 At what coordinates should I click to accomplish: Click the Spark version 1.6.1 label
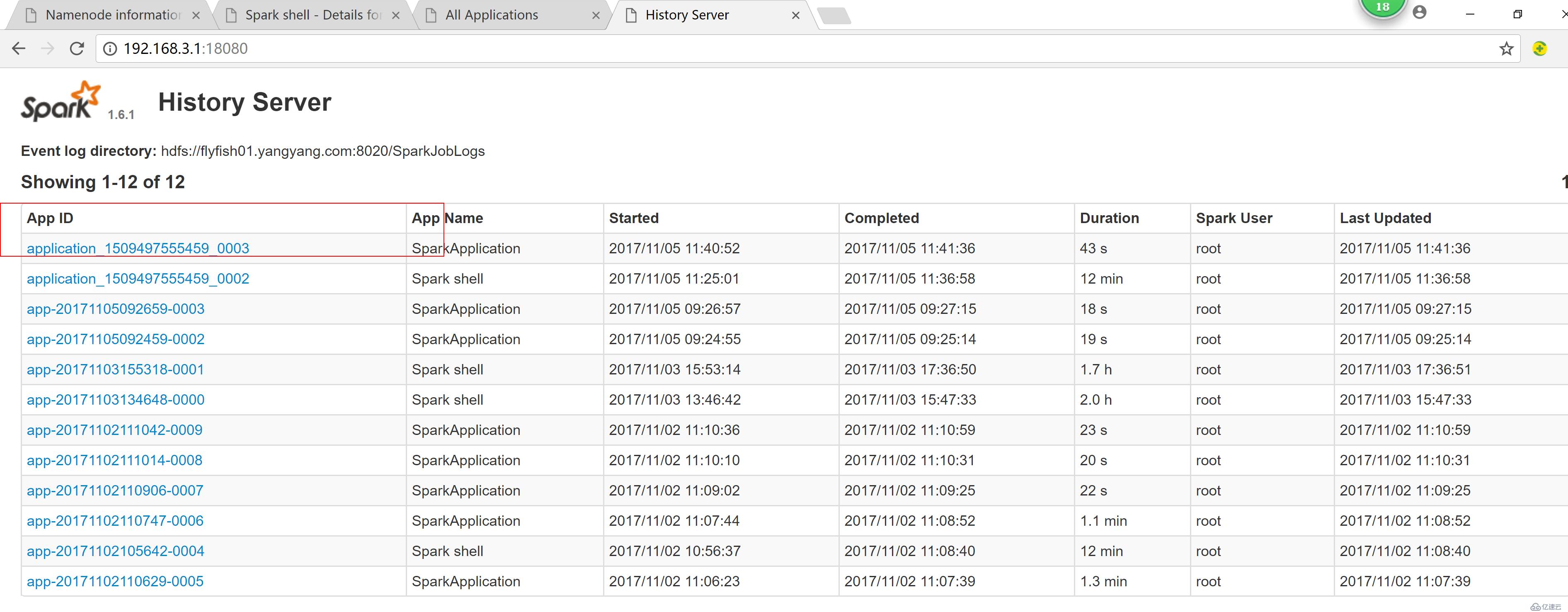[x=121, y=114]
